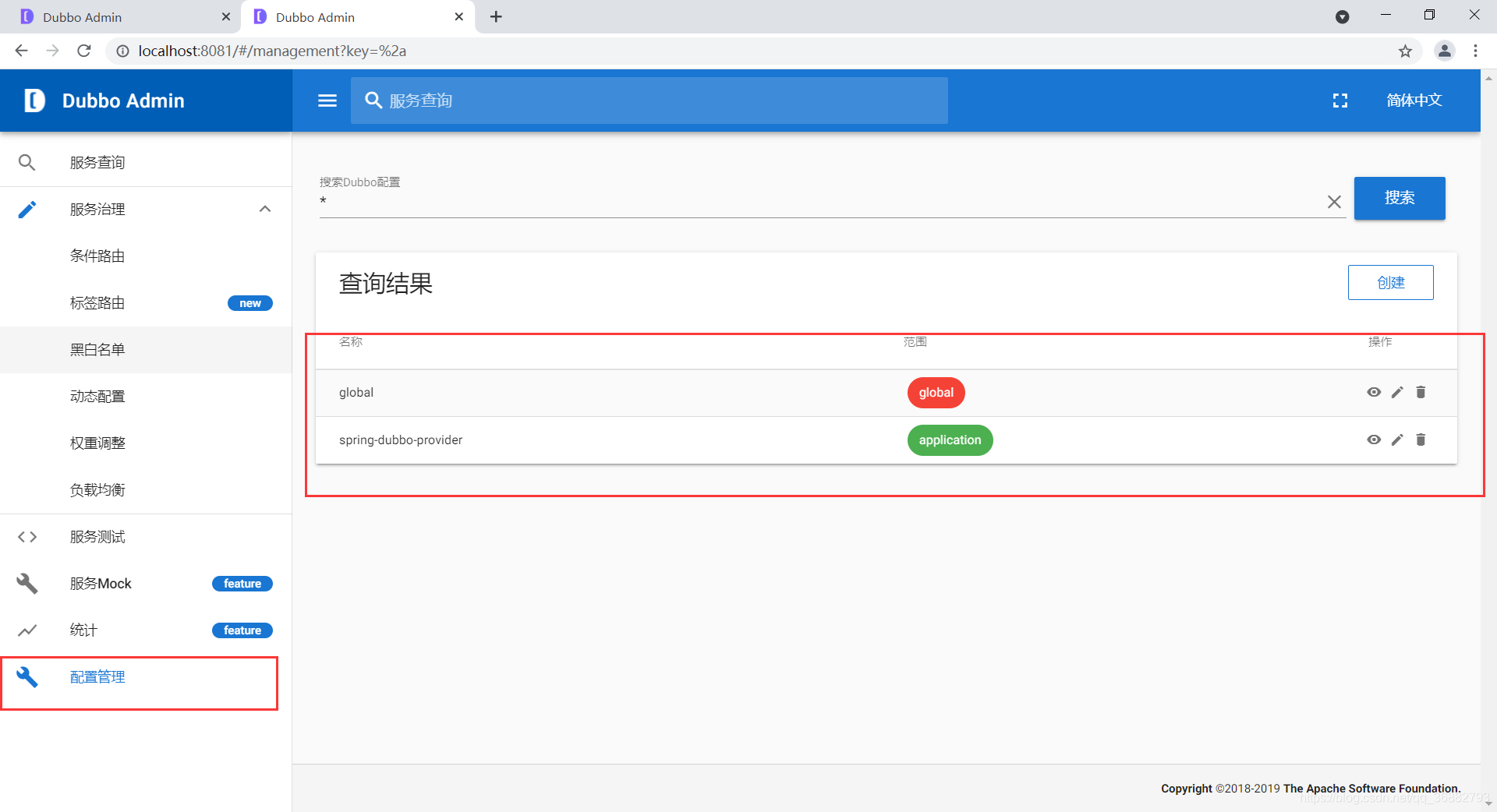Open 服务测试 in the sidebar
Viewport: 1497px width, 812px height.
pyautogui.click(x=146, y=537)
